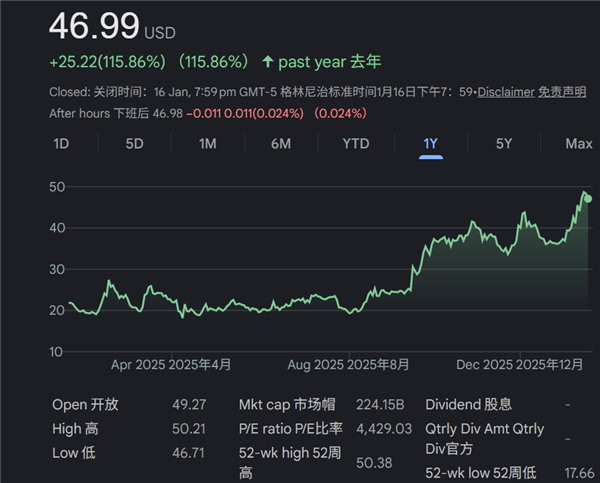Image resolution: width=600 pixels, height=483 pixels.
Task: Switch to the 1D time range
Action: pyautogui.click(x=61, y=144)
